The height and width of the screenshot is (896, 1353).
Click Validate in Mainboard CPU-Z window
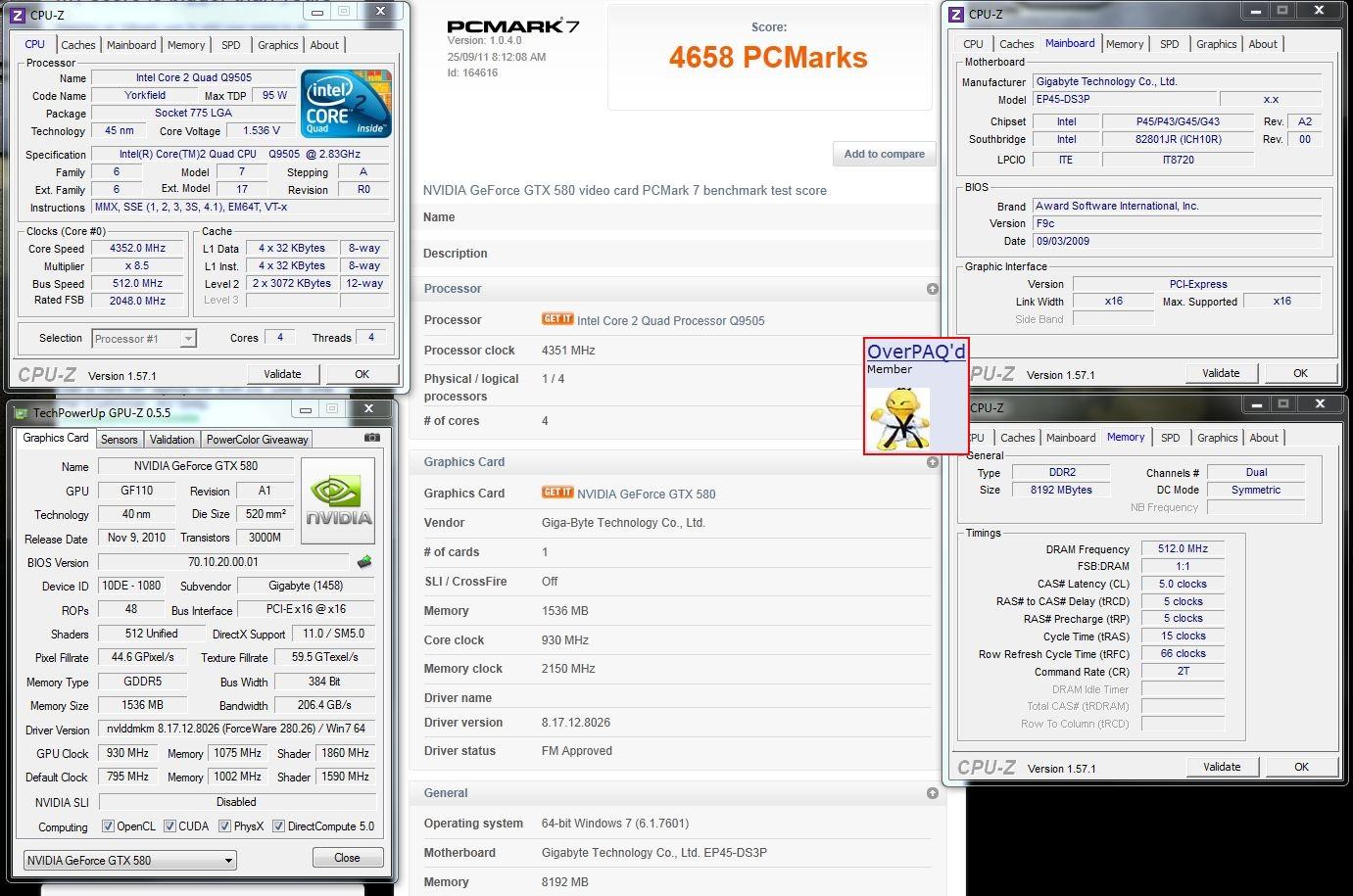point(1221,373)
